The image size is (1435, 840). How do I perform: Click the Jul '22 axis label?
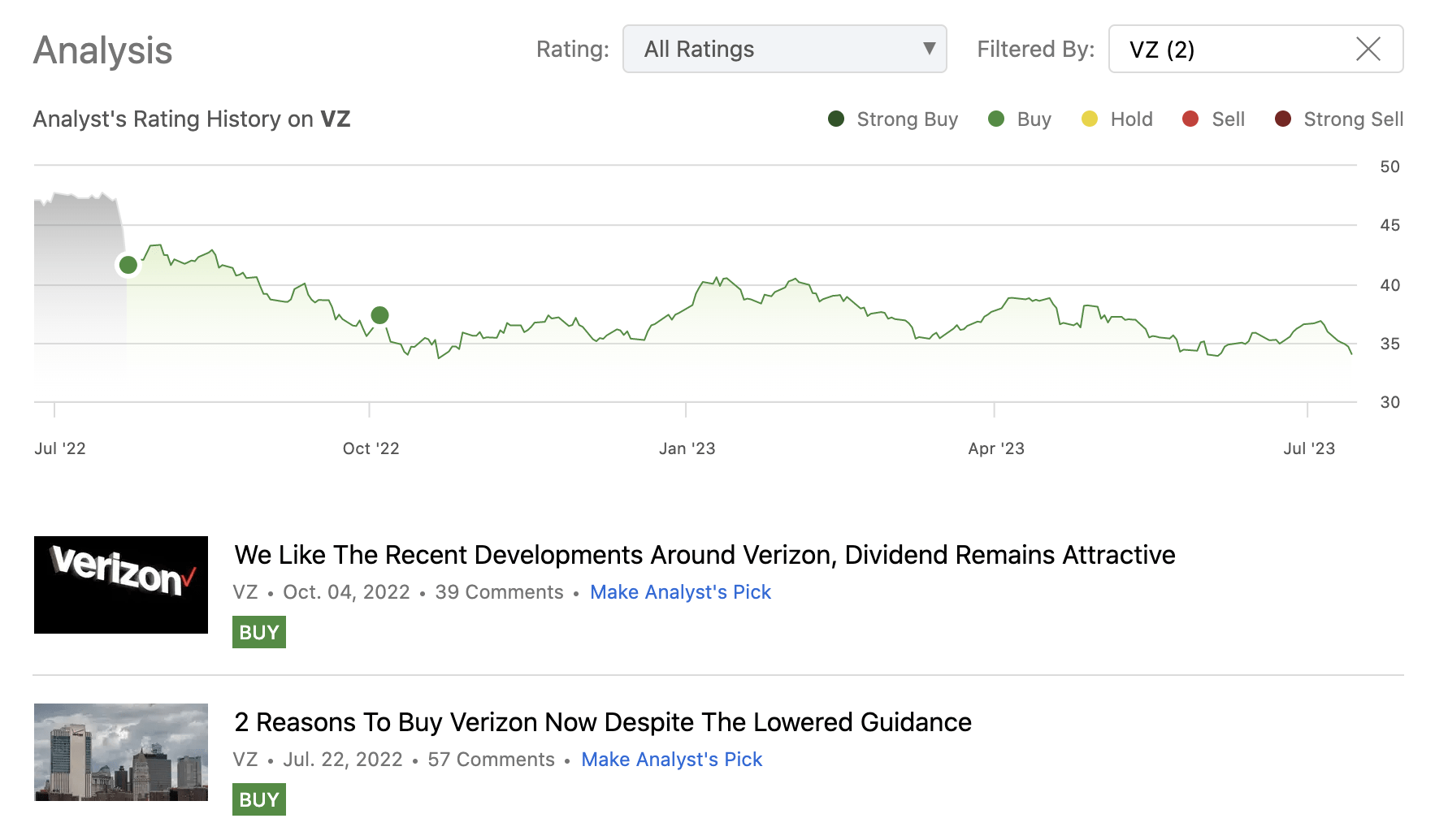(60, 448)
